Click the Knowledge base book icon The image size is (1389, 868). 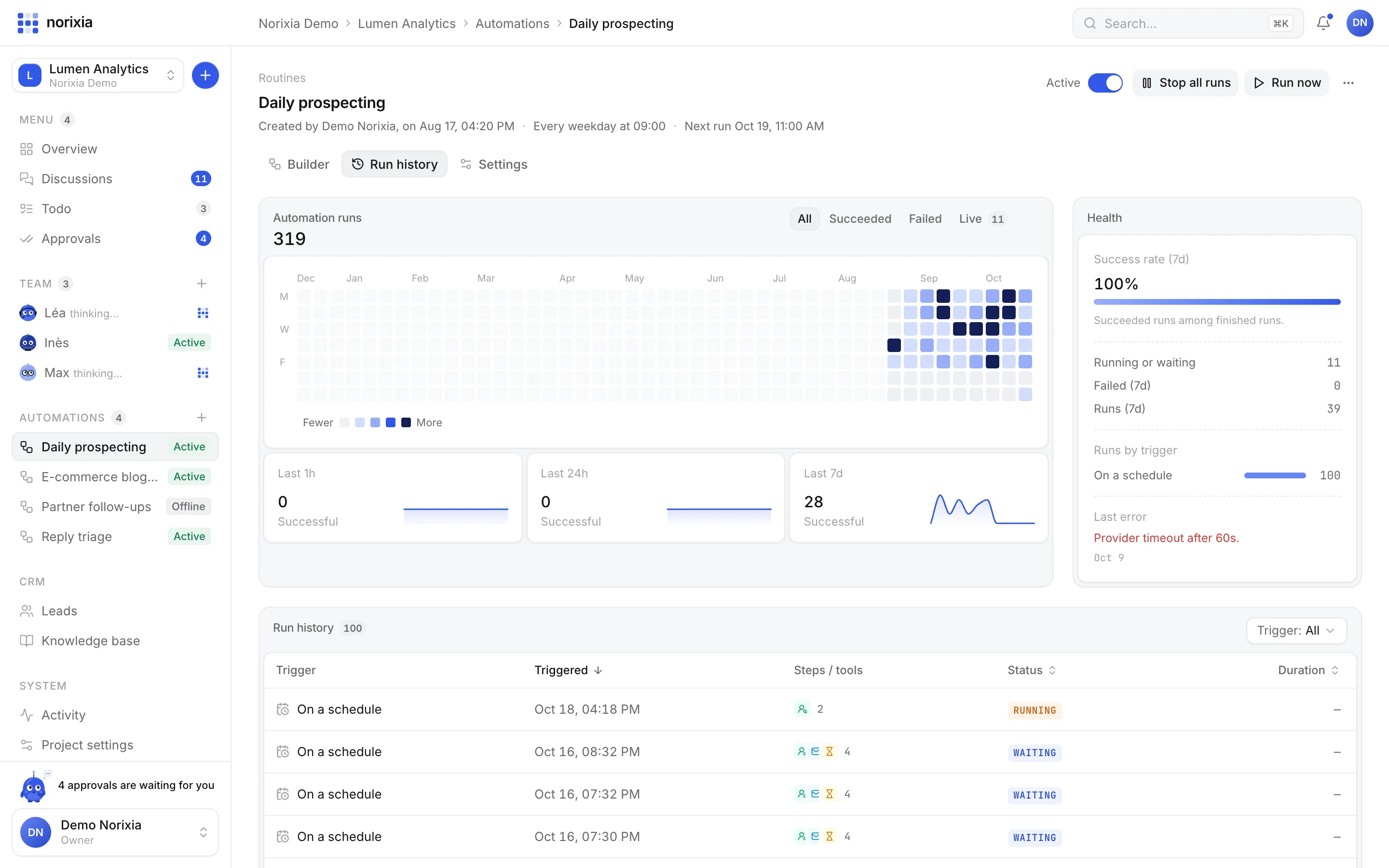pos(27,641)
